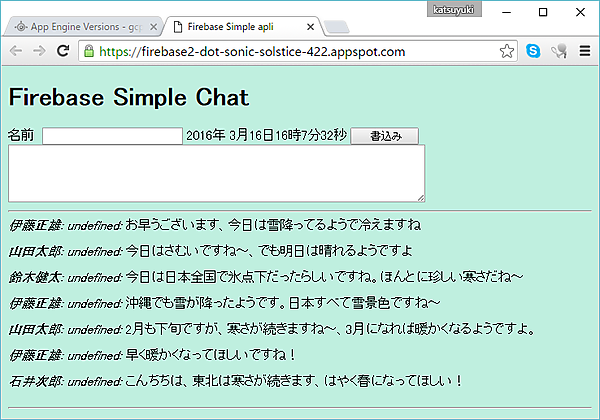Screen dimensions: 600x420
Task: Minimize the Chrome window
Action: pos(507,12)
